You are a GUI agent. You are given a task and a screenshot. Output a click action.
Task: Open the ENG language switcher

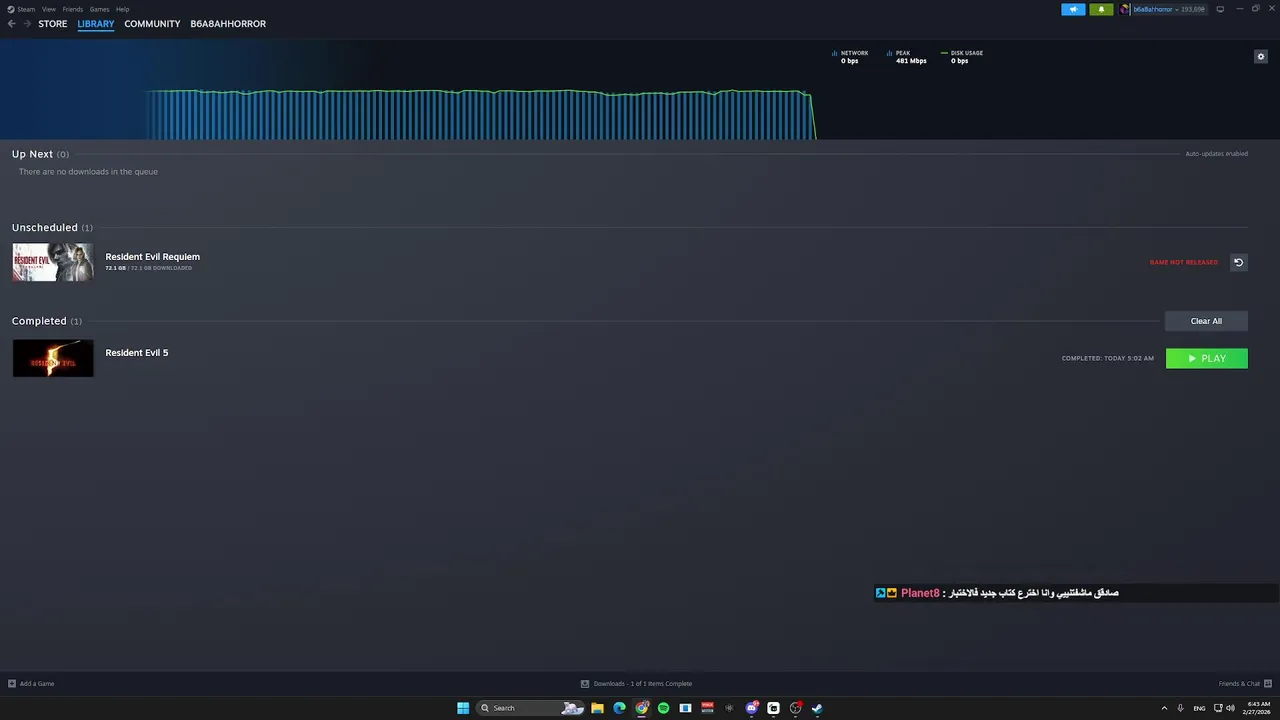point(1199,708)
